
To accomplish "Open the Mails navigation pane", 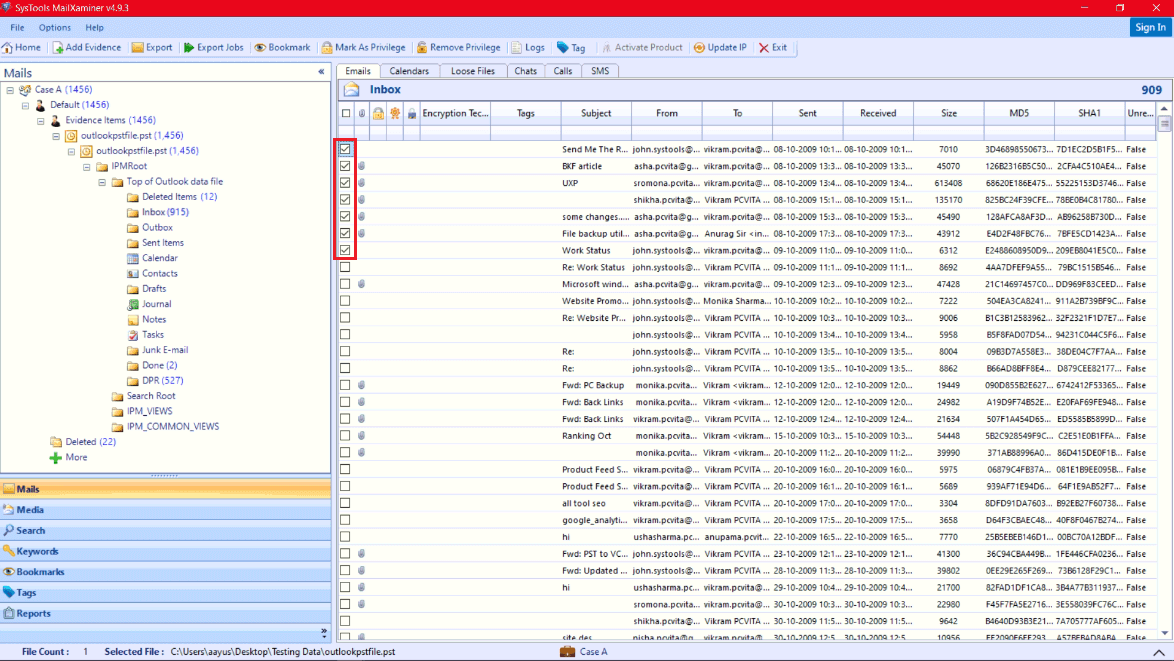I will click(x=165, y=489).
